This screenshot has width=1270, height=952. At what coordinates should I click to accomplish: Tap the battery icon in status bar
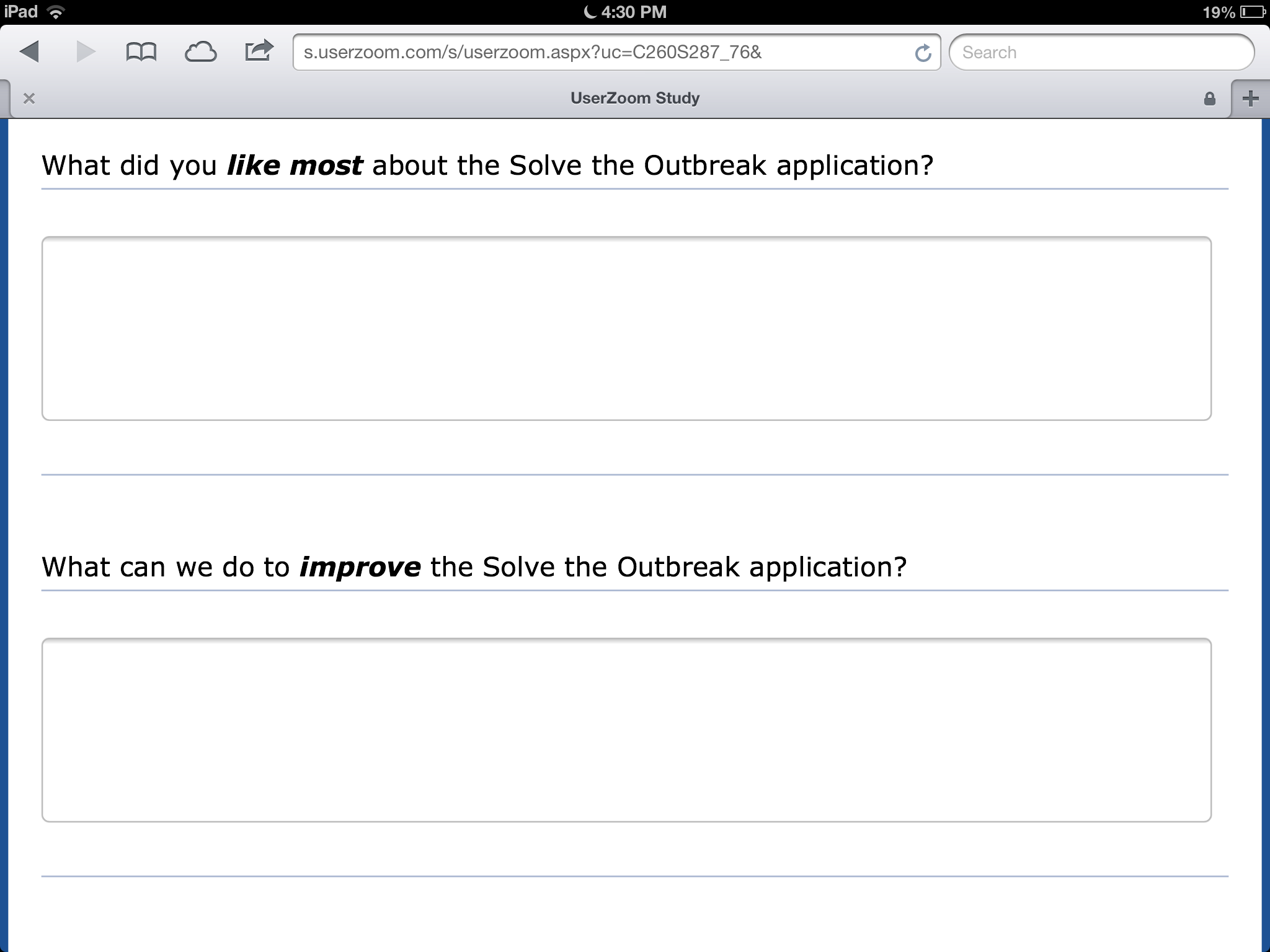tap(1253, 12)
